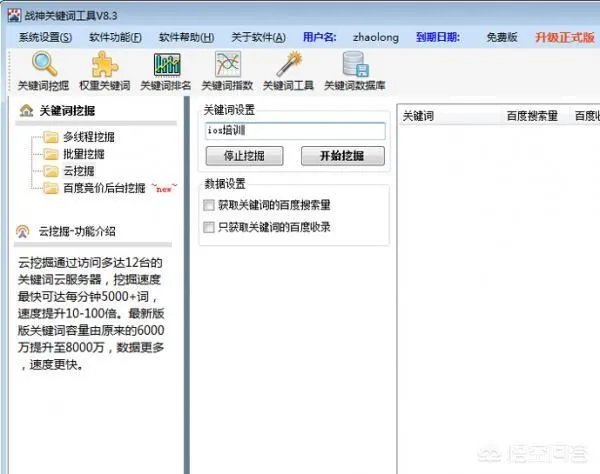
Task: Click the folder icon for 云挖掘
Action: [x=51, y=171]
